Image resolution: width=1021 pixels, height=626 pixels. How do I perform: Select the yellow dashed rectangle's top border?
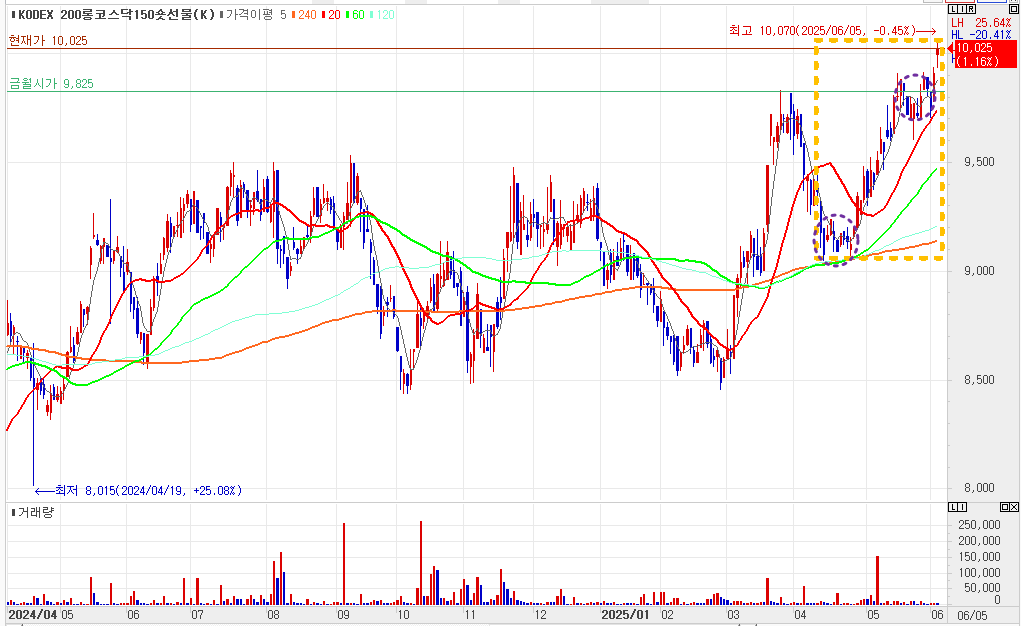coord(878,41)
